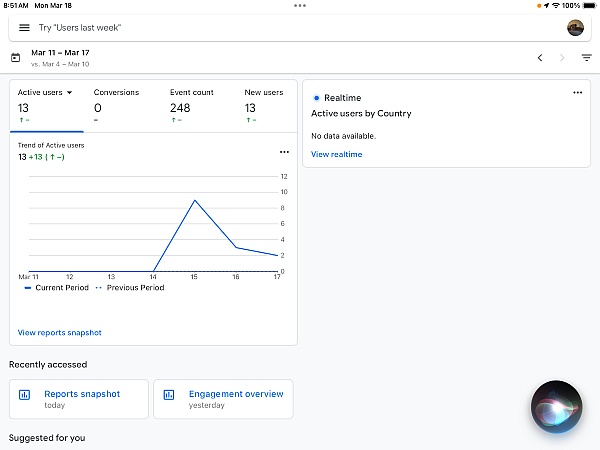
Task: Open Engagement overview recently accessed card
Action: coord(224,398)
